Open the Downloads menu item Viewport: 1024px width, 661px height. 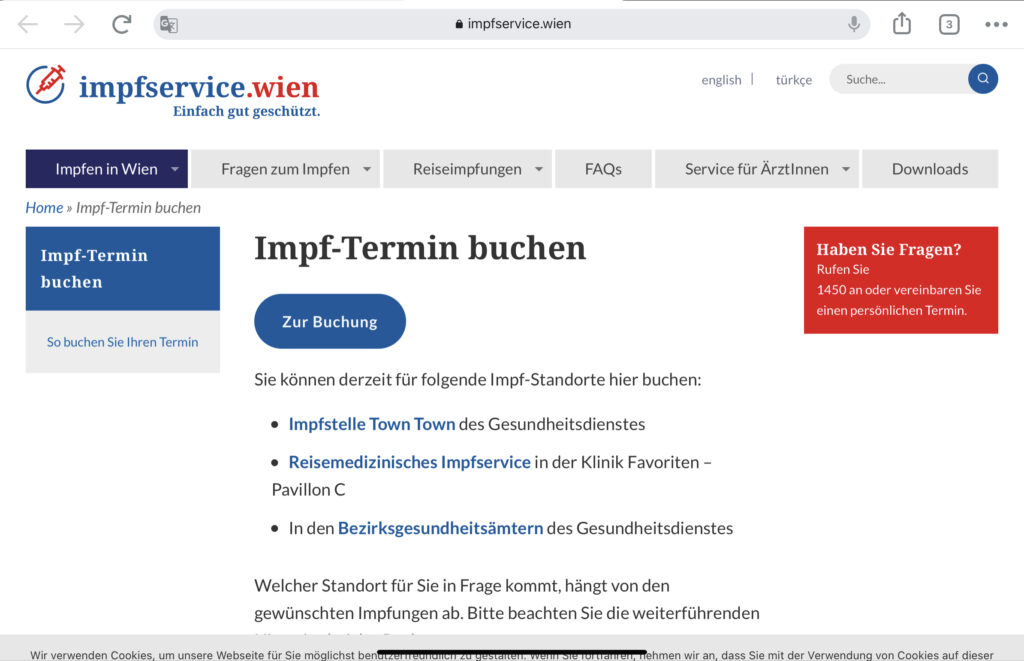click(930, 169)
